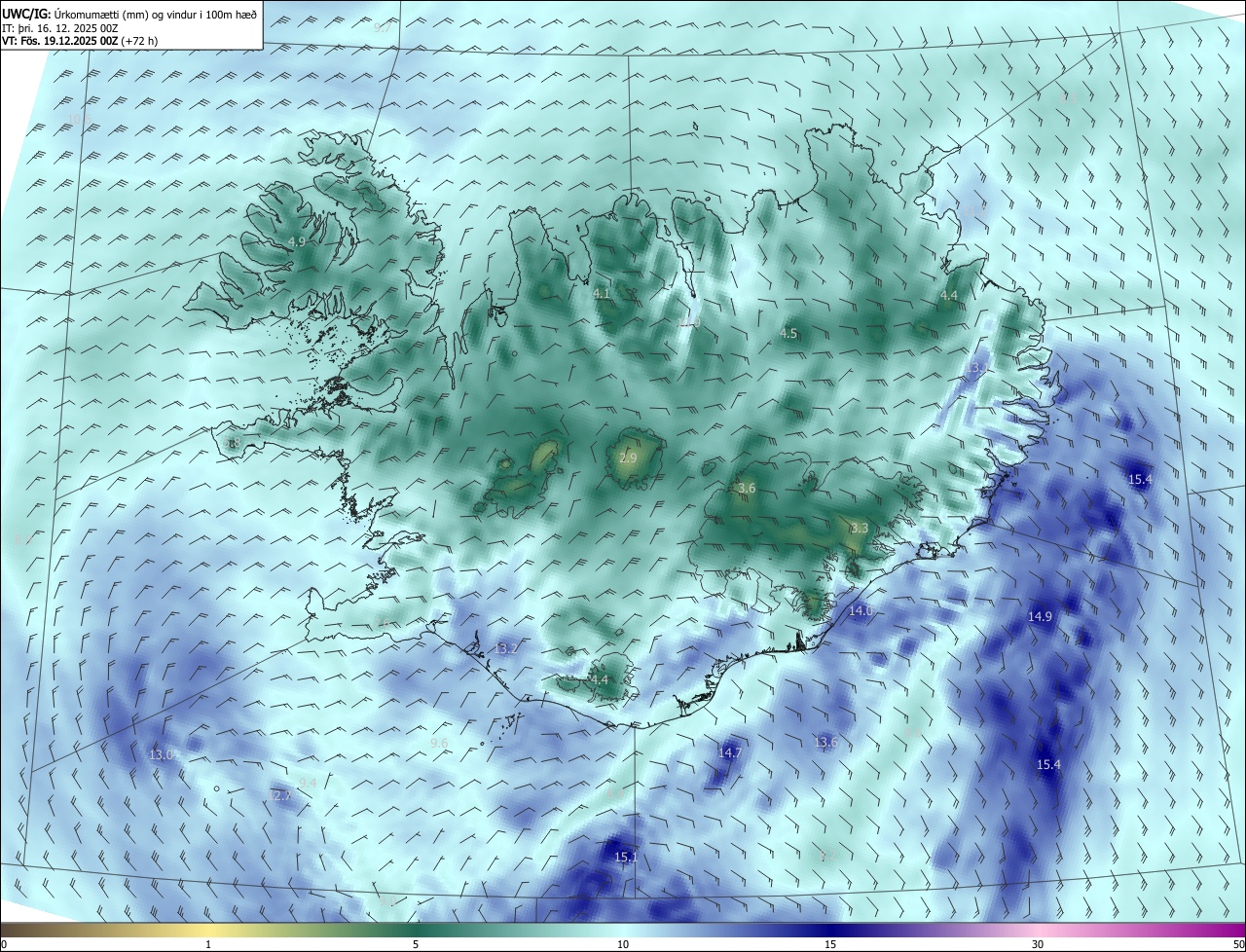Click the '50' tick on the color scale
Screen dimensions: 1246x952
pyautogui.click(x=1238, y=944)
